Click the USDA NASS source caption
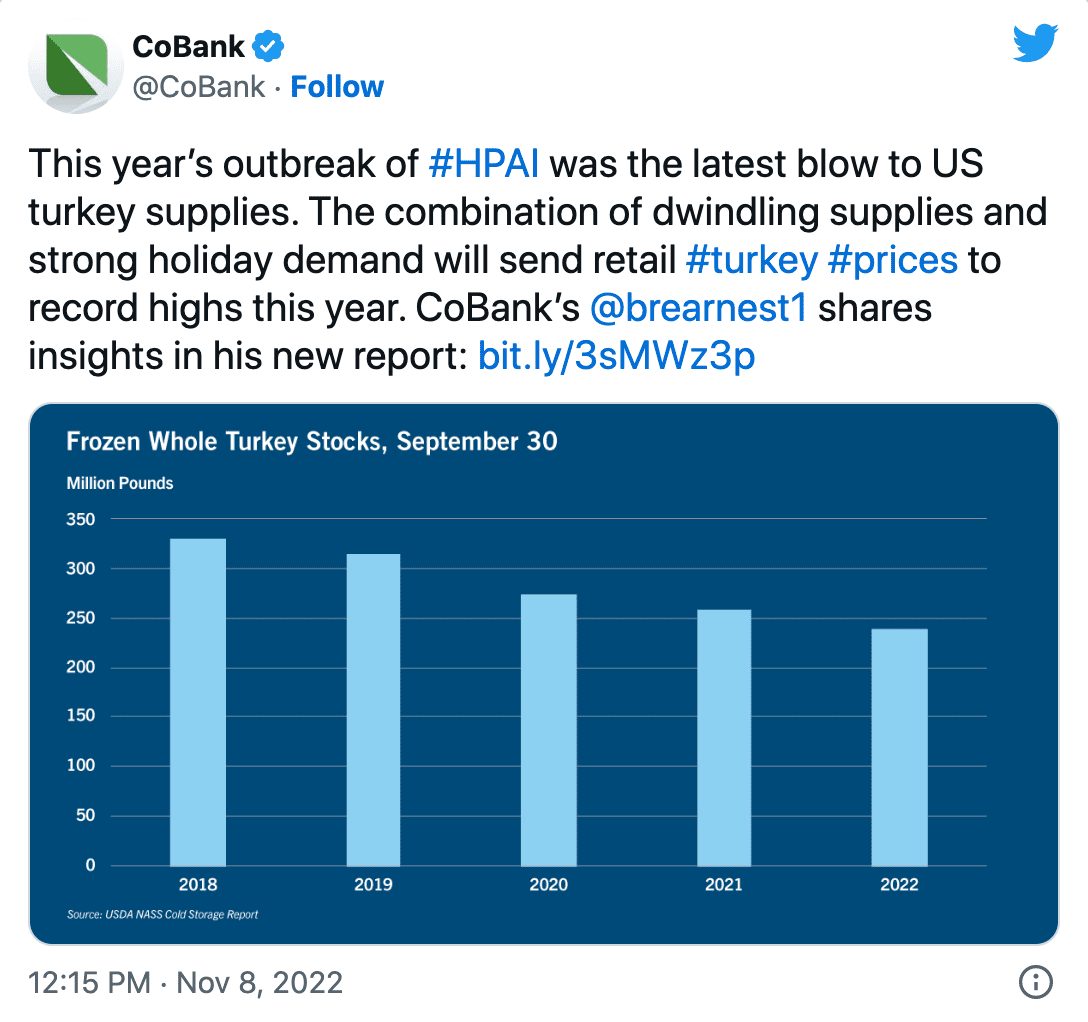The width and height of the screenshot is (1088, 1022). 162,914
